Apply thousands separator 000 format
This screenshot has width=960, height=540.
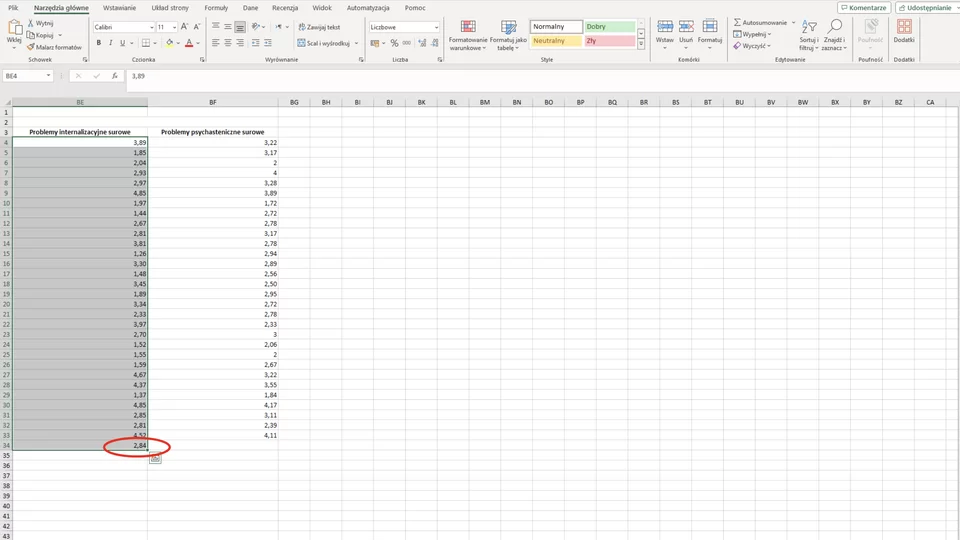click(407, 43)
